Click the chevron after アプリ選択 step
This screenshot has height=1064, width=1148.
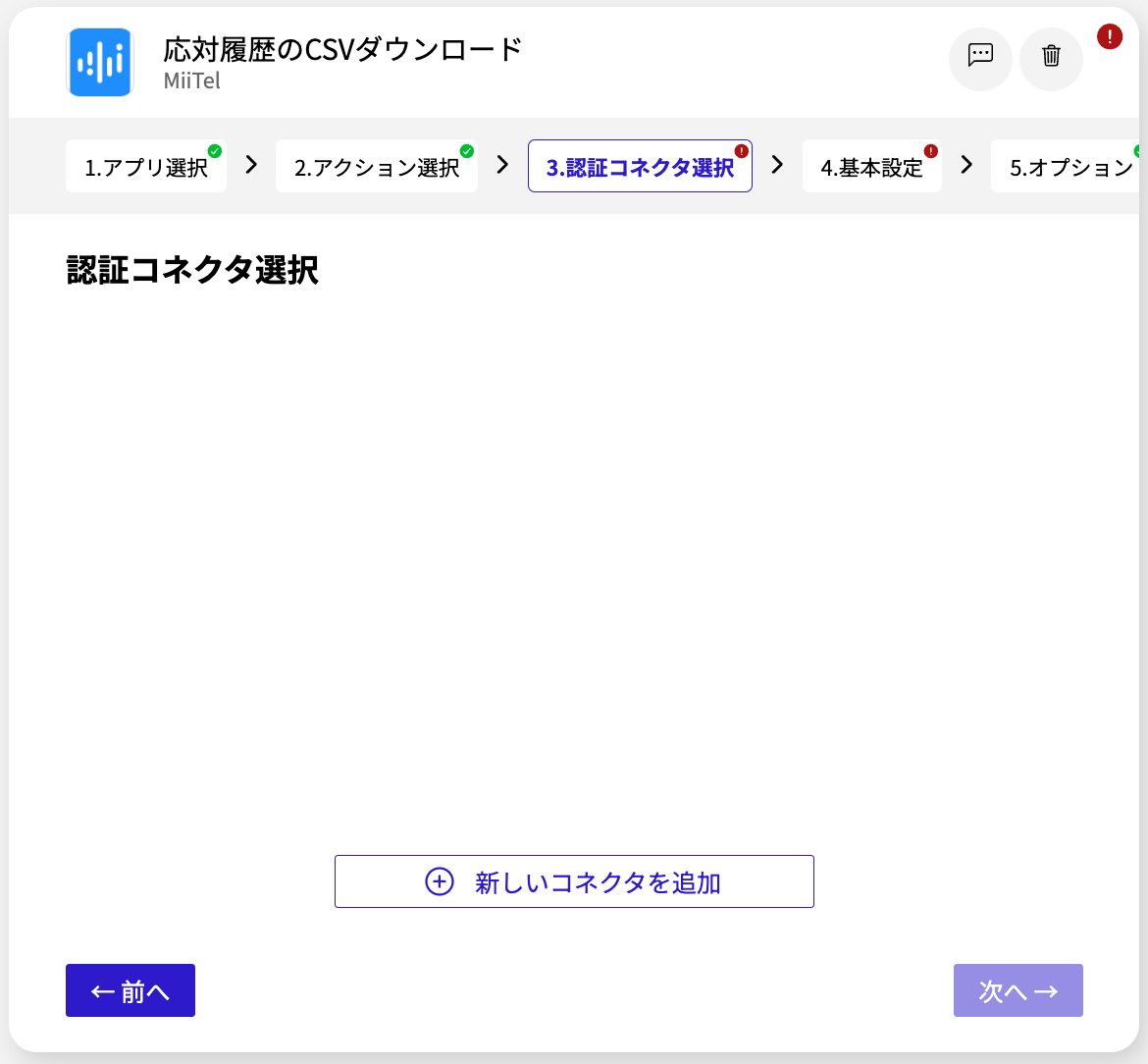251,165
